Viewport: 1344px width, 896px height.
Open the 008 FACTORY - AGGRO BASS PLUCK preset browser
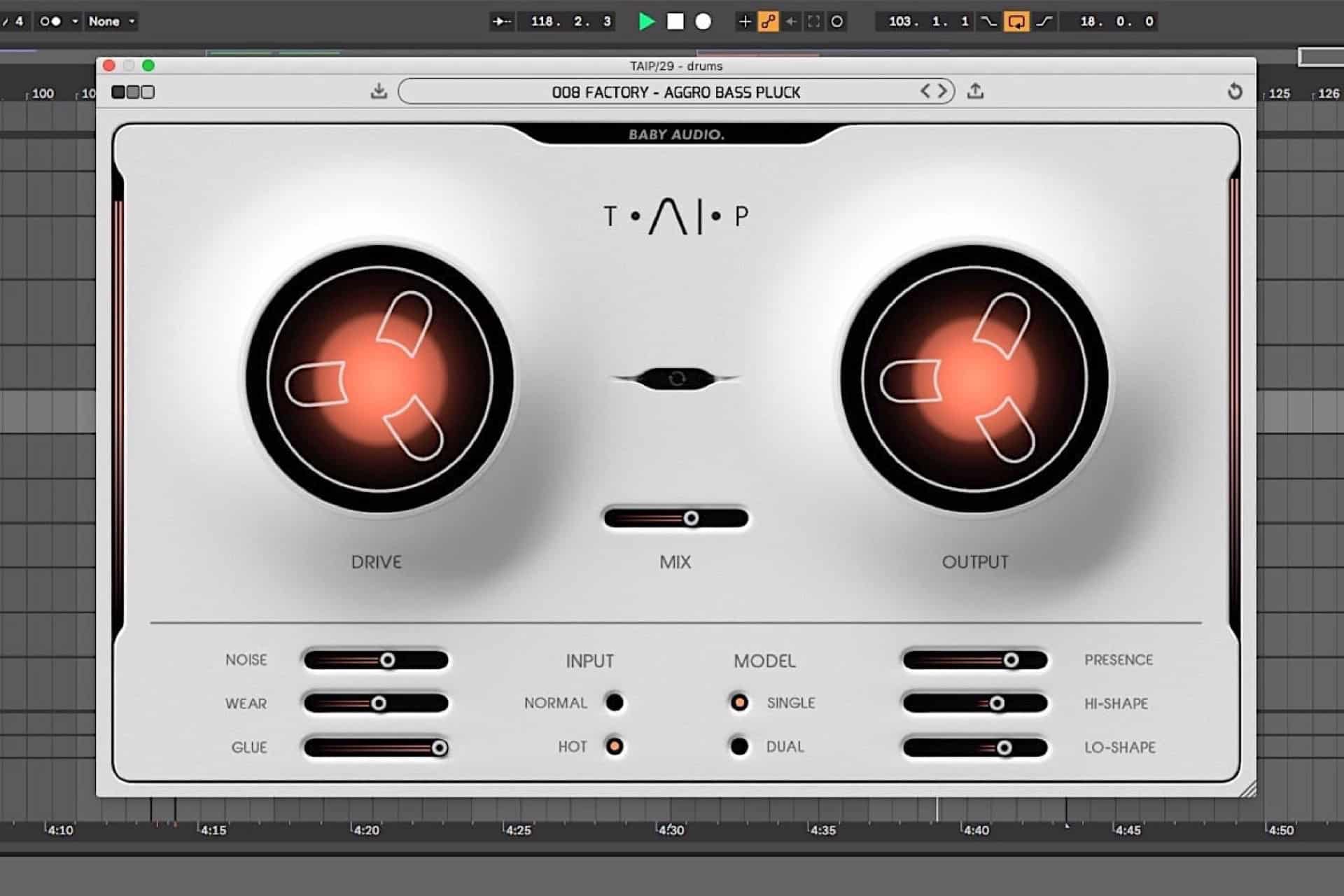[x=675, y=91]
